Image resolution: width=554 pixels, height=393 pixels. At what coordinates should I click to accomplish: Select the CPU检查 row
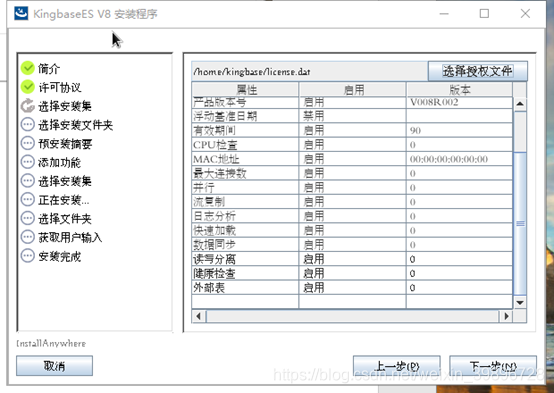coord(352,145)
